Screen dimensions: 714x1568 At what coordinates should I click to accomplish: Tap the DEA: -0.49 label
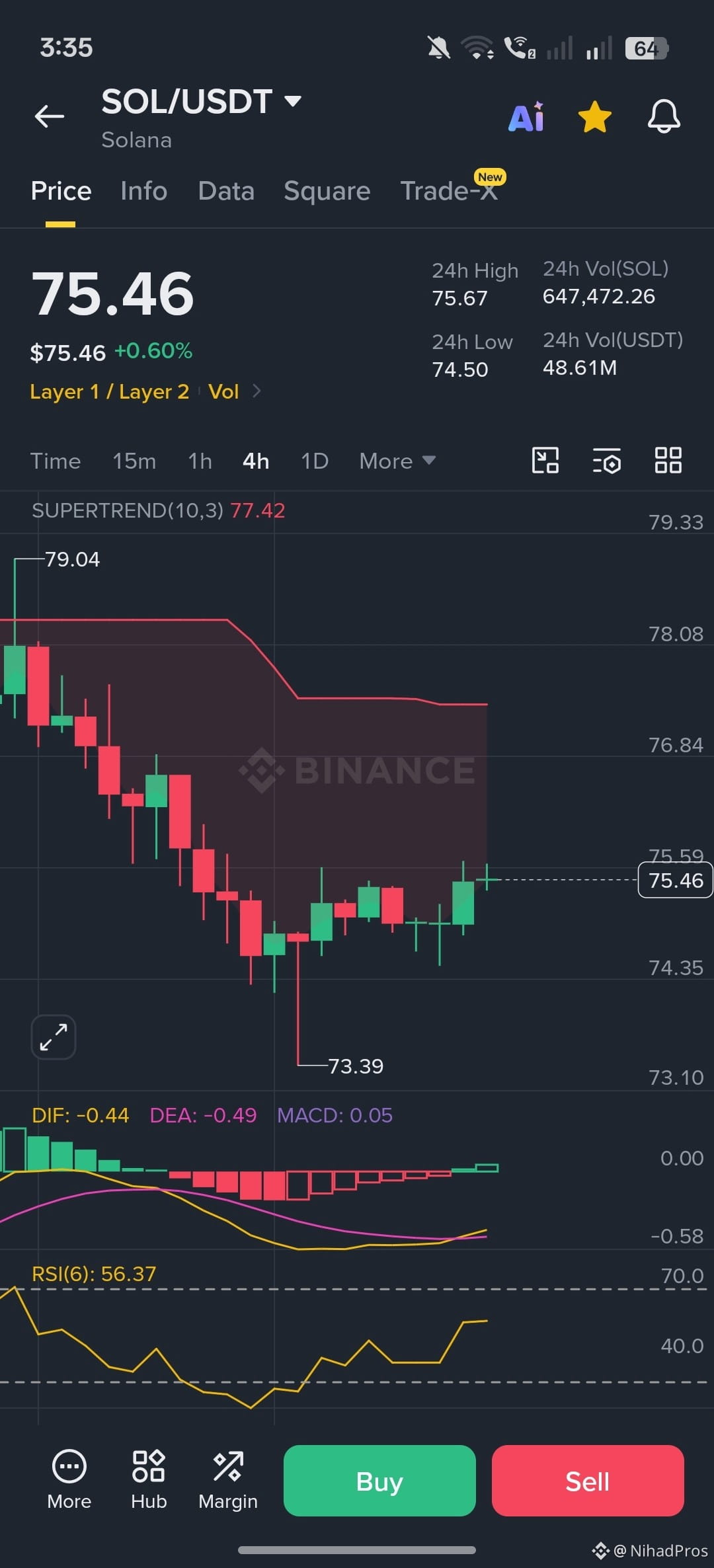coord(203,1115)
